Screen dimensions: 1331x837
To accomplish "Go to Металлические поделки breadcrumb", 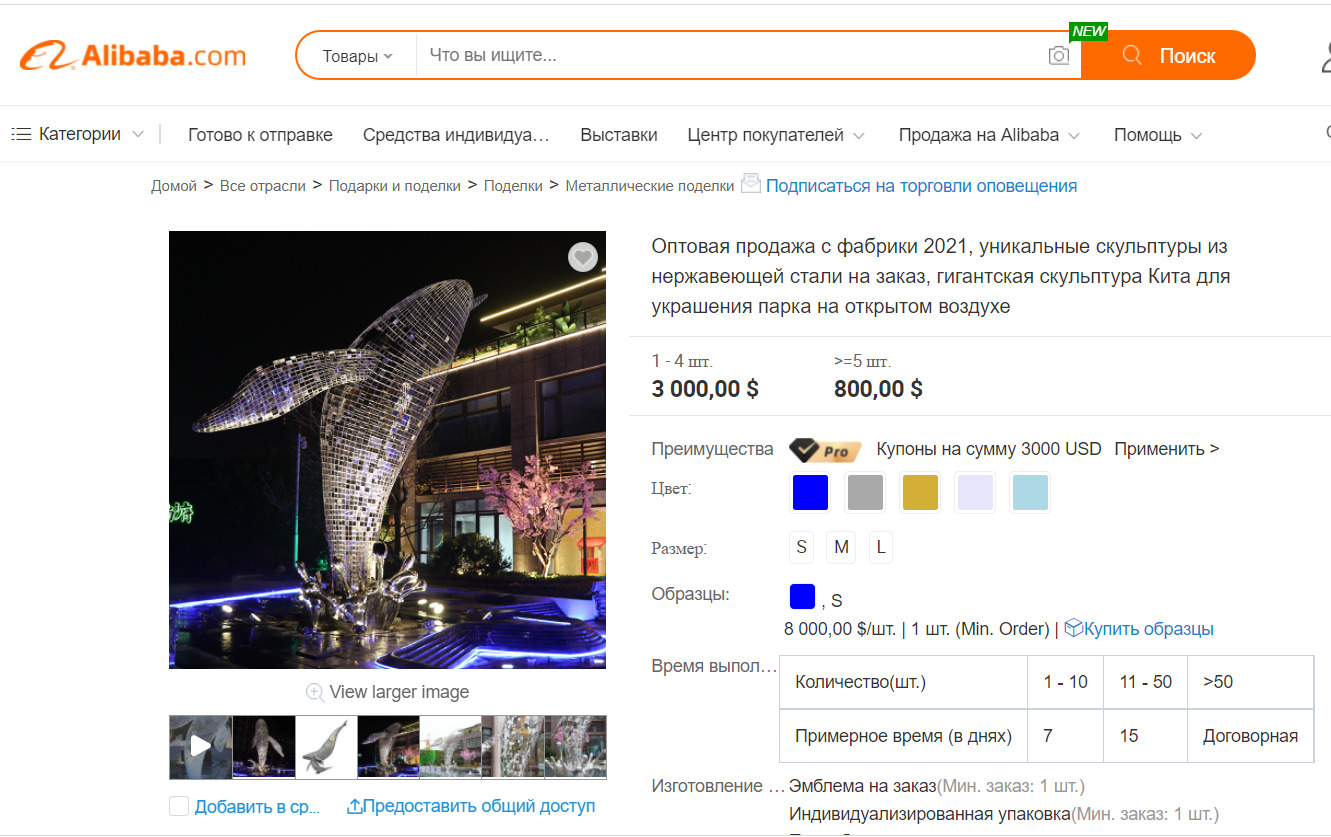I will click(650, 186).
